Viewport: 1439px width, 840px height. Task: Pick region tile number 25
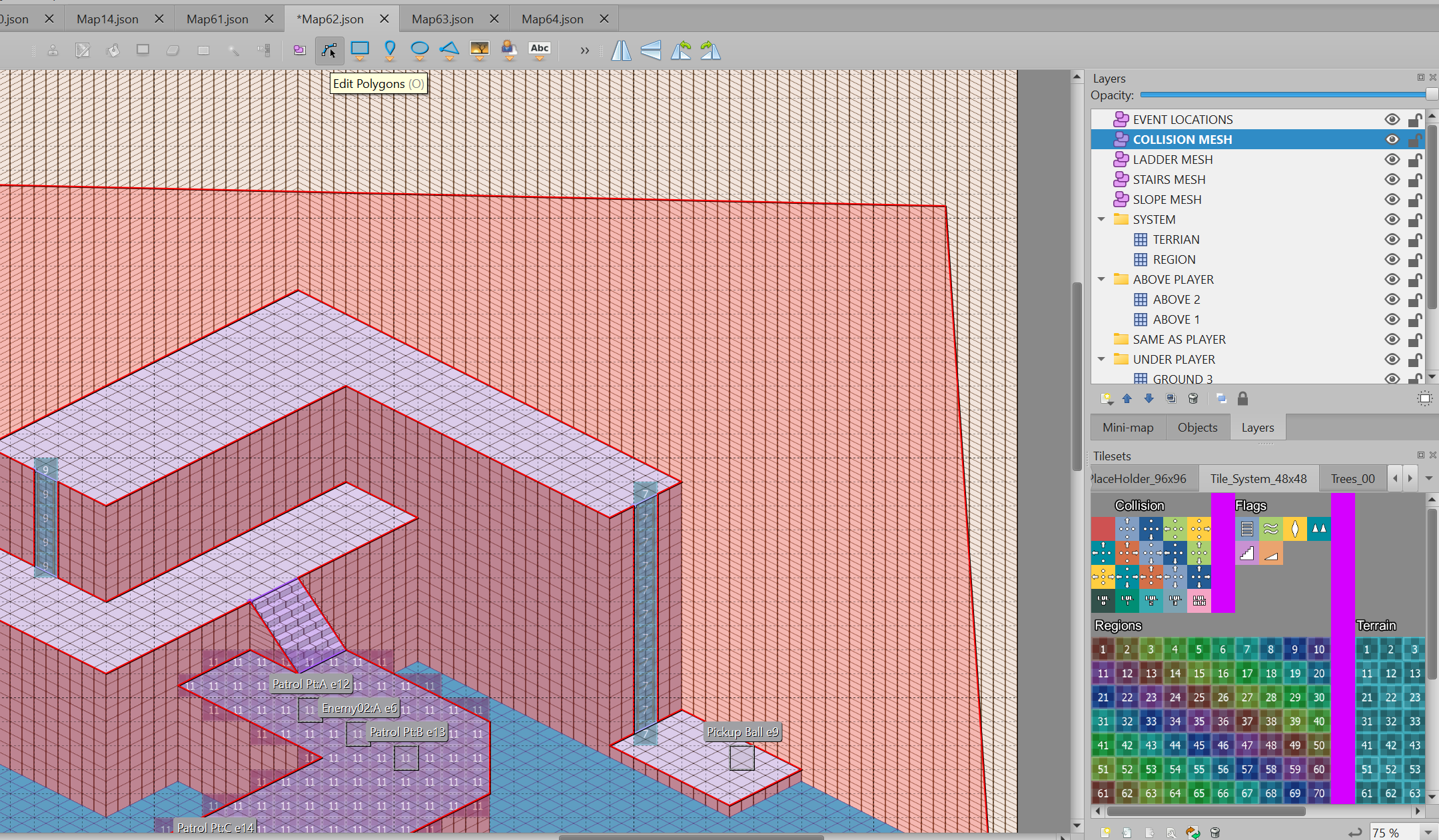[1199, 697]
